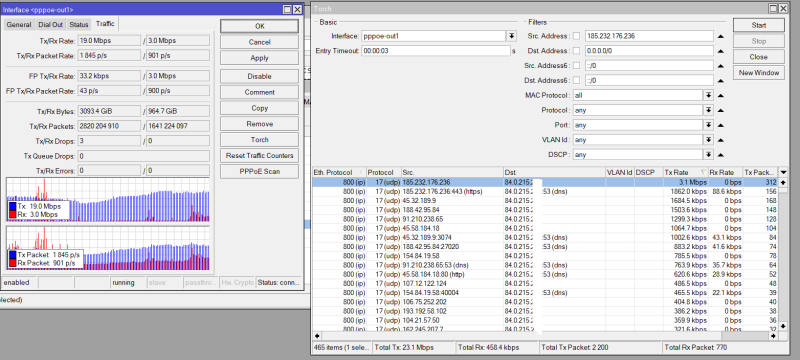Disable the pppoe-out1 interface
Image resolution: width=800 pixels, height=360 pixels.
[259, 76]
